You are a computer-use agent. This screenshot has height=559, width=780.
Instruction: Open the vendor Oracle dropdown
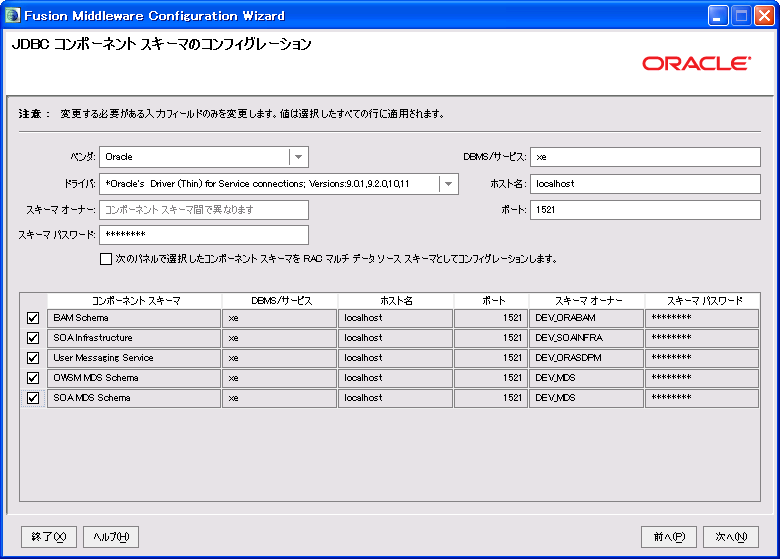point(298,157)
